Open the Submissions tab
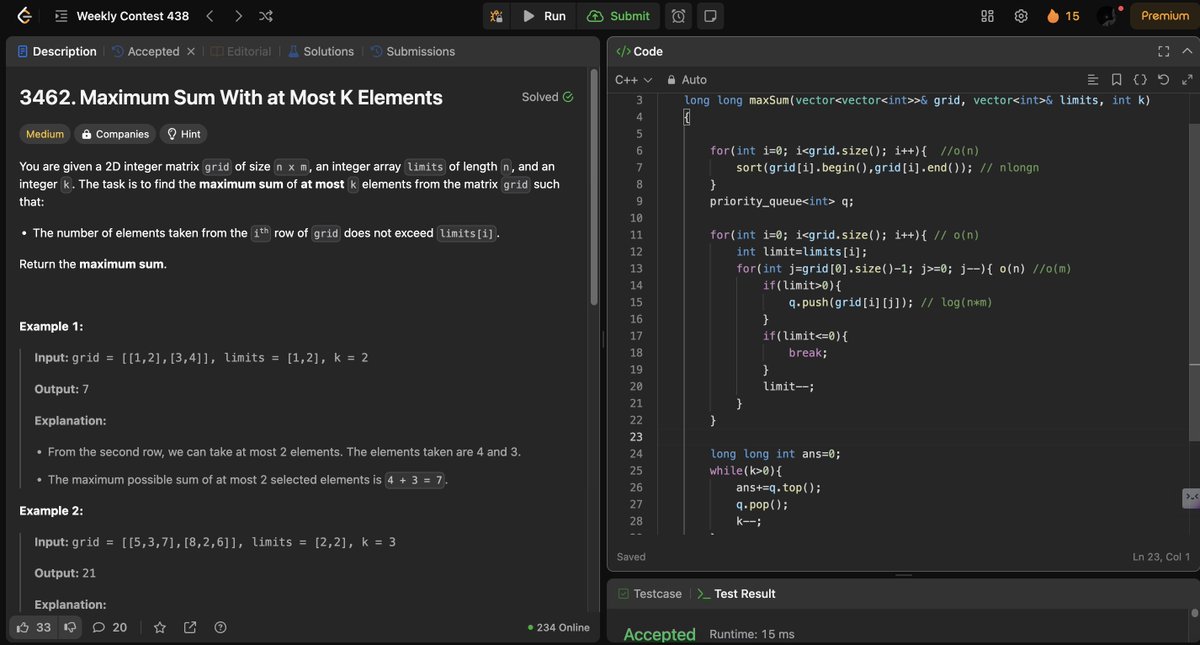 point(412,51)
